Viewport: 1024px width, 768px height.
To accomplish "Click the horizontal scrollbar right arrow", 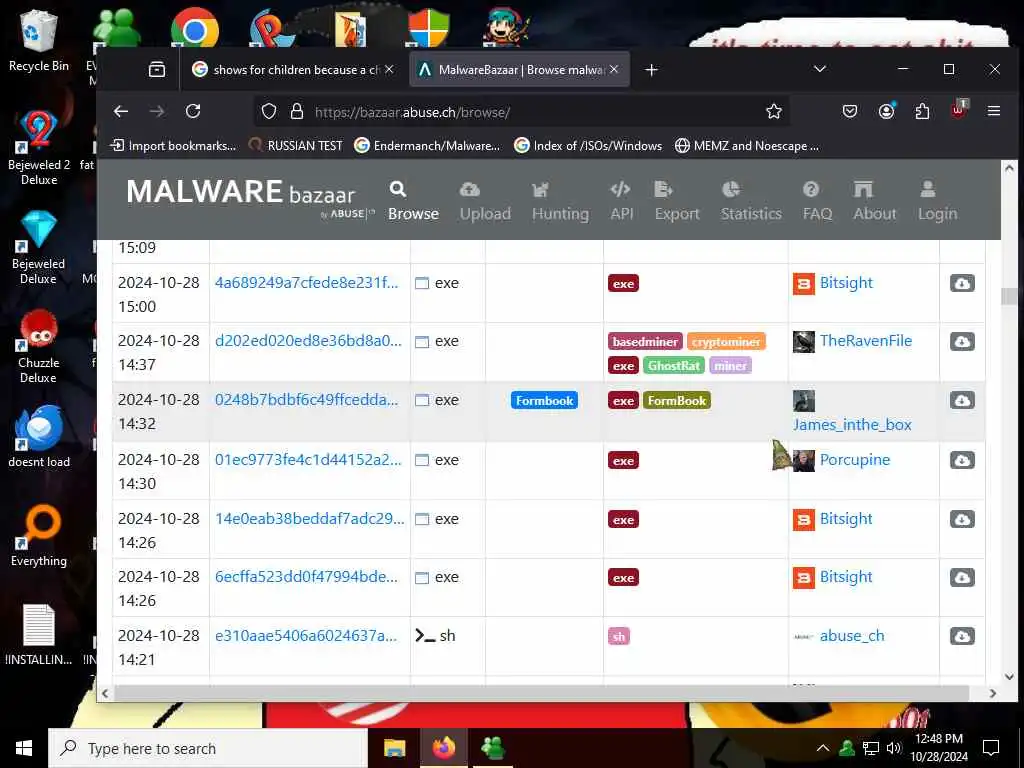I will pyautogui.click(x=993, y=694).
